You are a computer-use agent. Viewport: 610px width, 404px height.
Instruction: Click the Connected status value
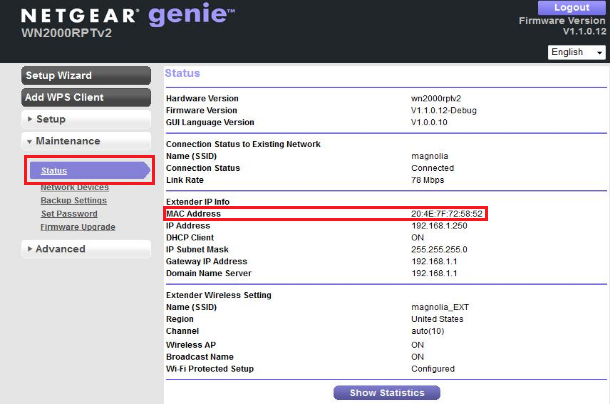(433, 168)
